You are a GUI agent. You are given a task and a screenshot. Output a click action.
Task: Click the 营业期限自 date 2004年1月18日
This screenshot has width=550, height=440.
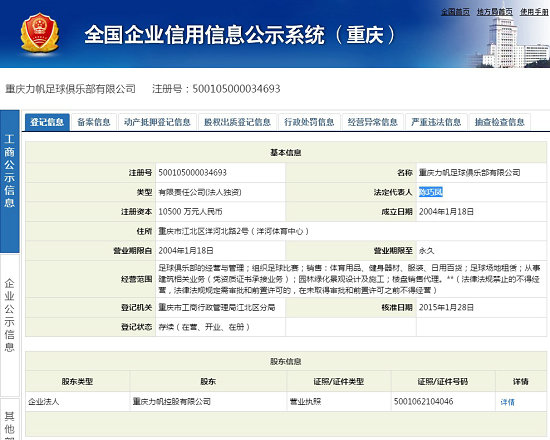point(186,251)
